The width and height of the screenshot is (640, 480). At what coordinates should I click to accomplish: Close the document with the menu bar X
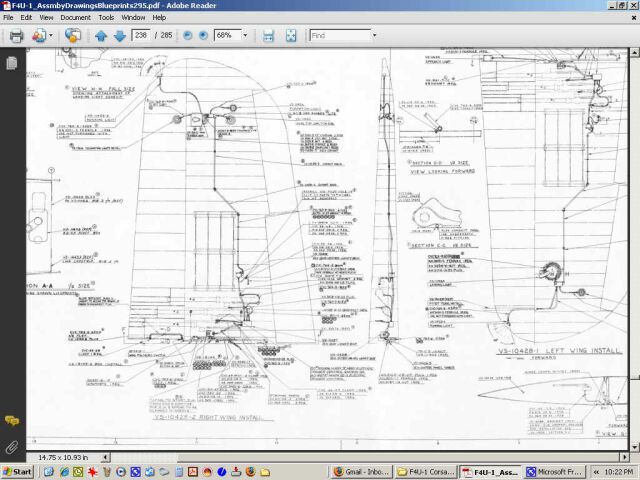(634, 18)
